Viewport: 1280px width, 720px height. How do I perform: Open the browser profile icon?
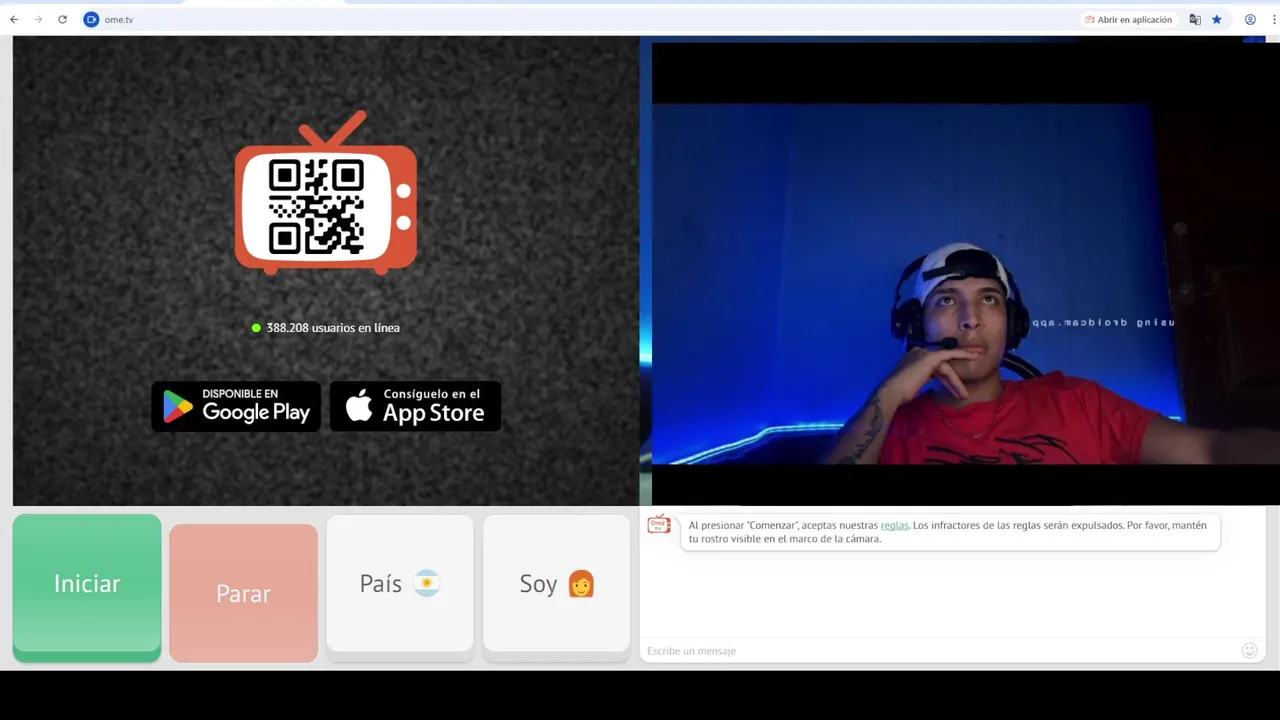(x=1250, y=19)
